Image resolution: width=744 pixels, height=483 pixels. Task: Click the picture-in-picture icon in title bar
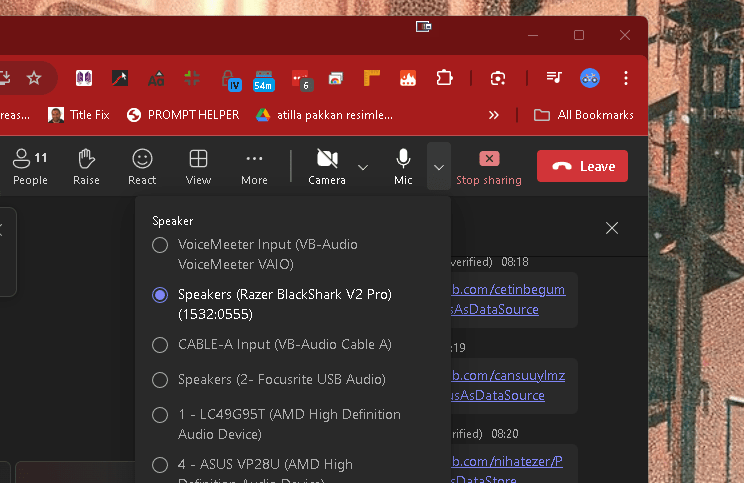point(423,27)
